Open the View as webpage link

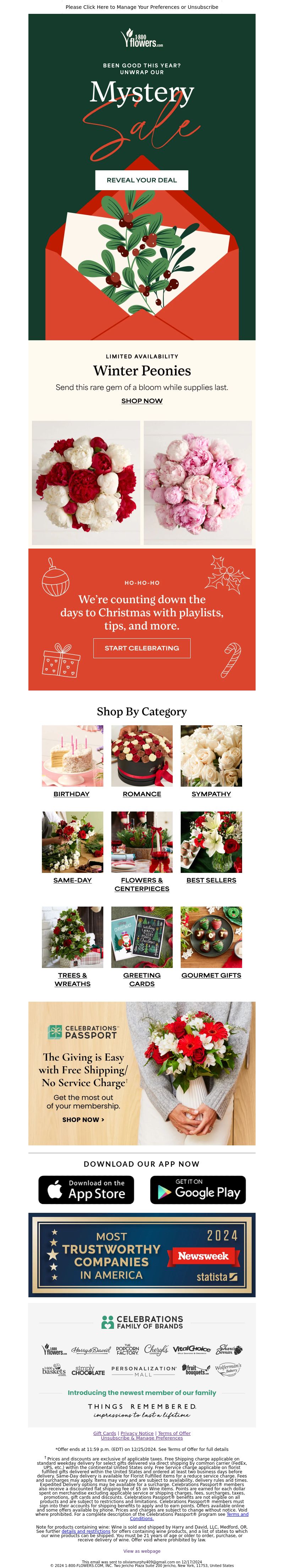pyautogui.click(x=142, y=1551)
